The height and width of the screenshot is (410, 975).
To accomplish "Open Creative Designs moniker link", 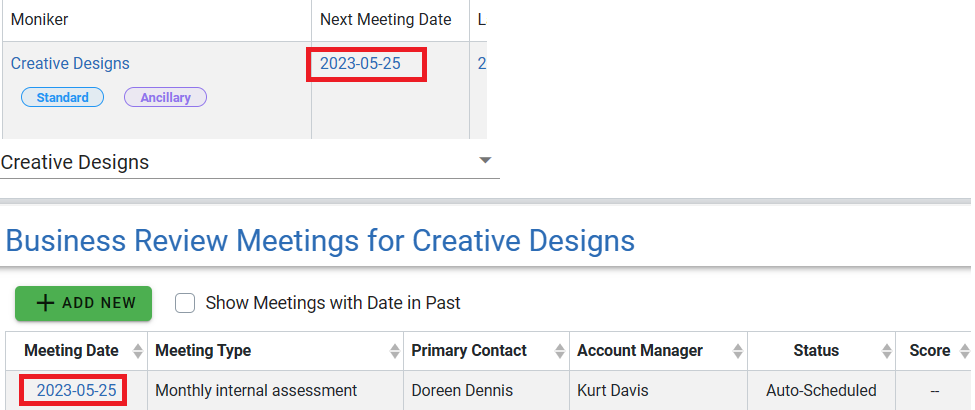I will (x=70, y=63).
